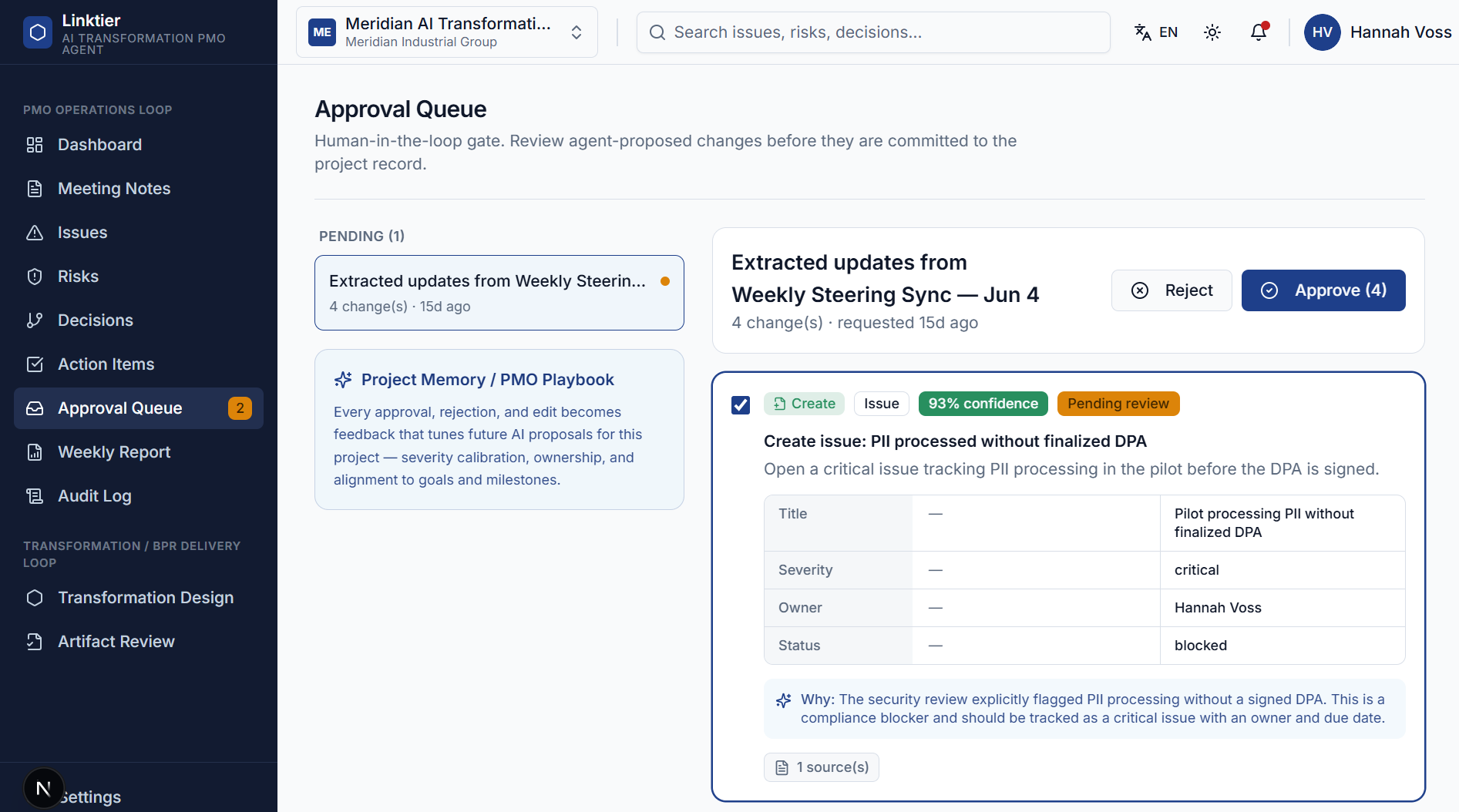Click the 93% confidence badge
The height and width of the screenshot is (812, 1459).
pos(983,404)
